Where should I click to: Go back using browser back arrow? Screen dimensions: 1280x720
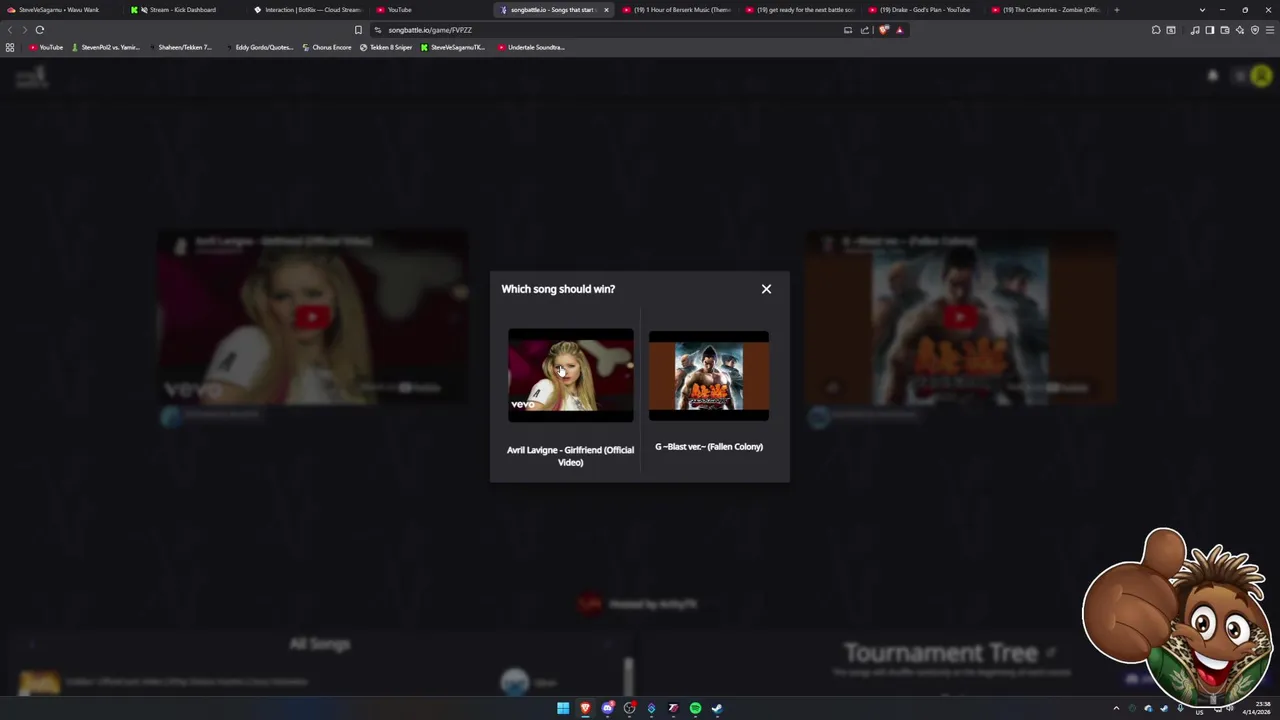tap(10, 30)
